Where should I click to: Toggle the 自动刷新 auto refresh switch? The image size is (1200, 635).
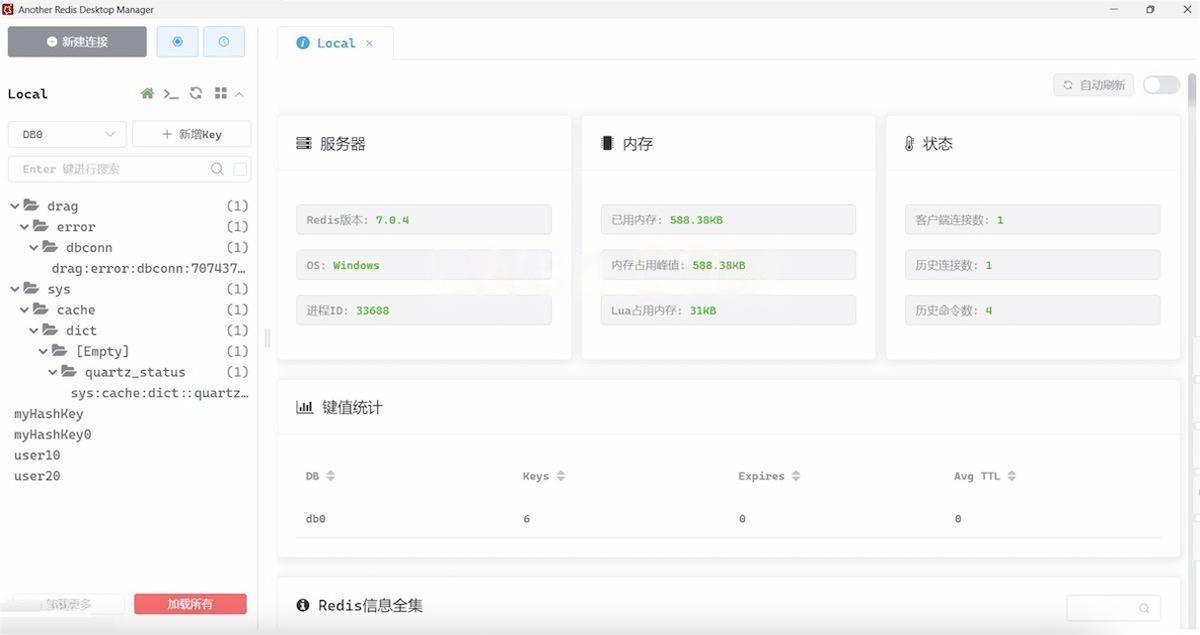pyautogui.click(x=1161, y=85)
